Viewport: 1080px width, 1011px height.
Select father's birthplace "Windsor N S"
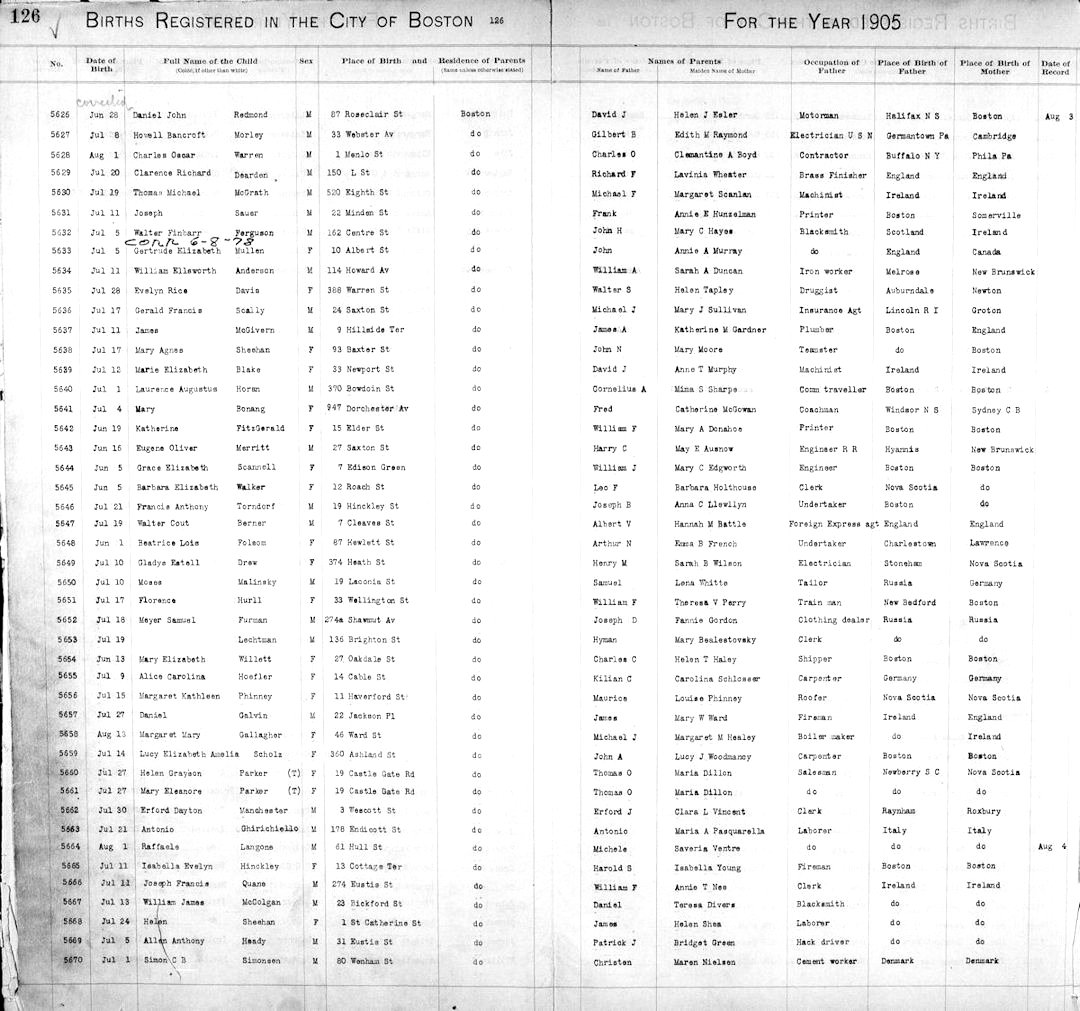point(912,410)
